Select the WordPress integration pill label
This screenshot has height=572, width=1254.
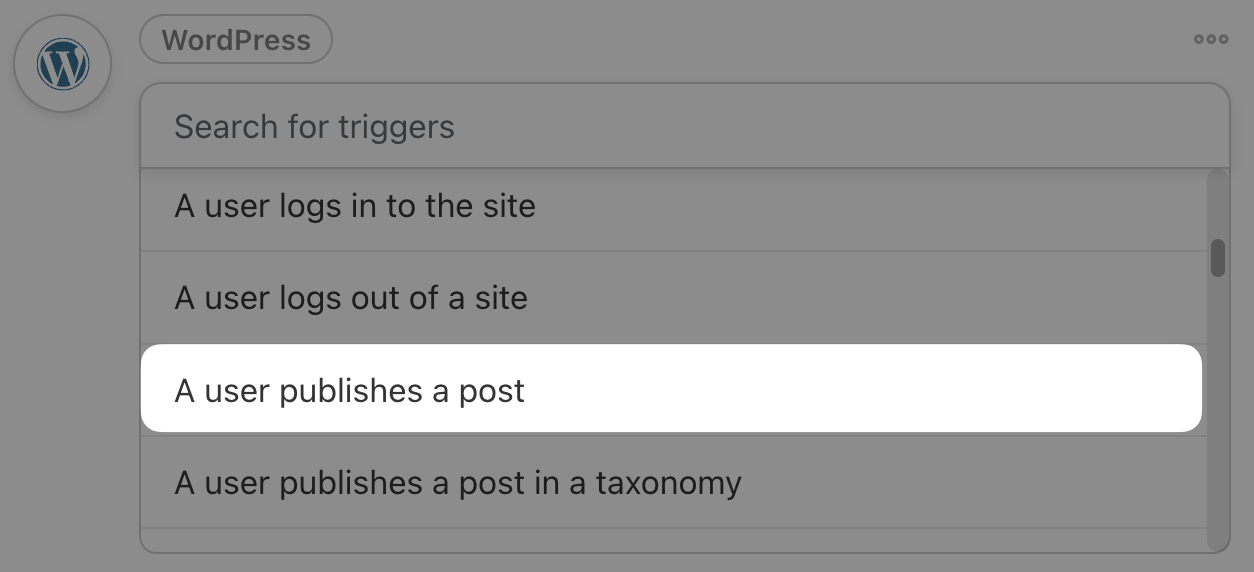tap(236, 40)
